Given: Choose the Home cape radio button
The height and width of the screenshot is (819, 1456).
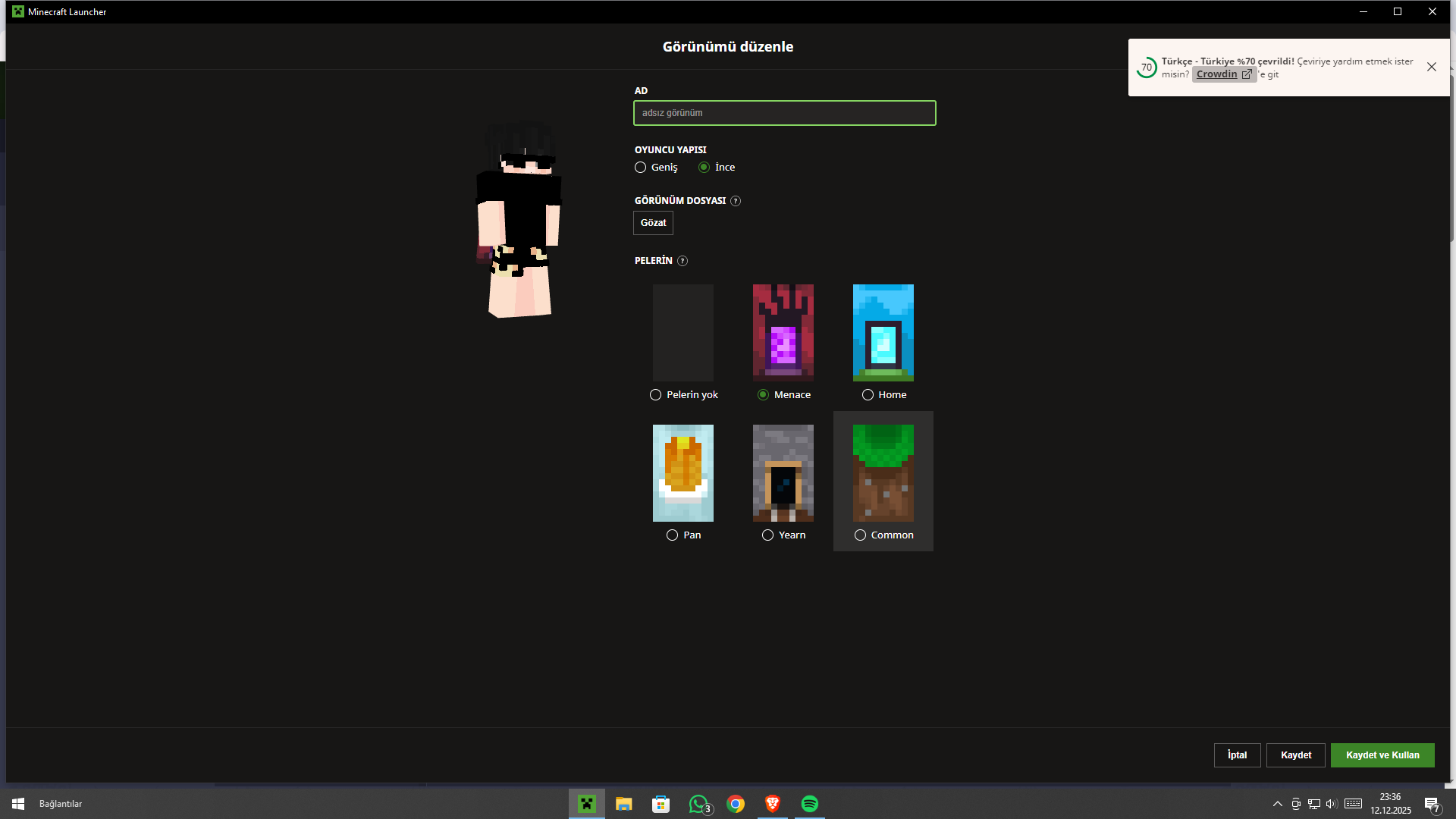Looking at the screenshot, I should coord(868,395).
